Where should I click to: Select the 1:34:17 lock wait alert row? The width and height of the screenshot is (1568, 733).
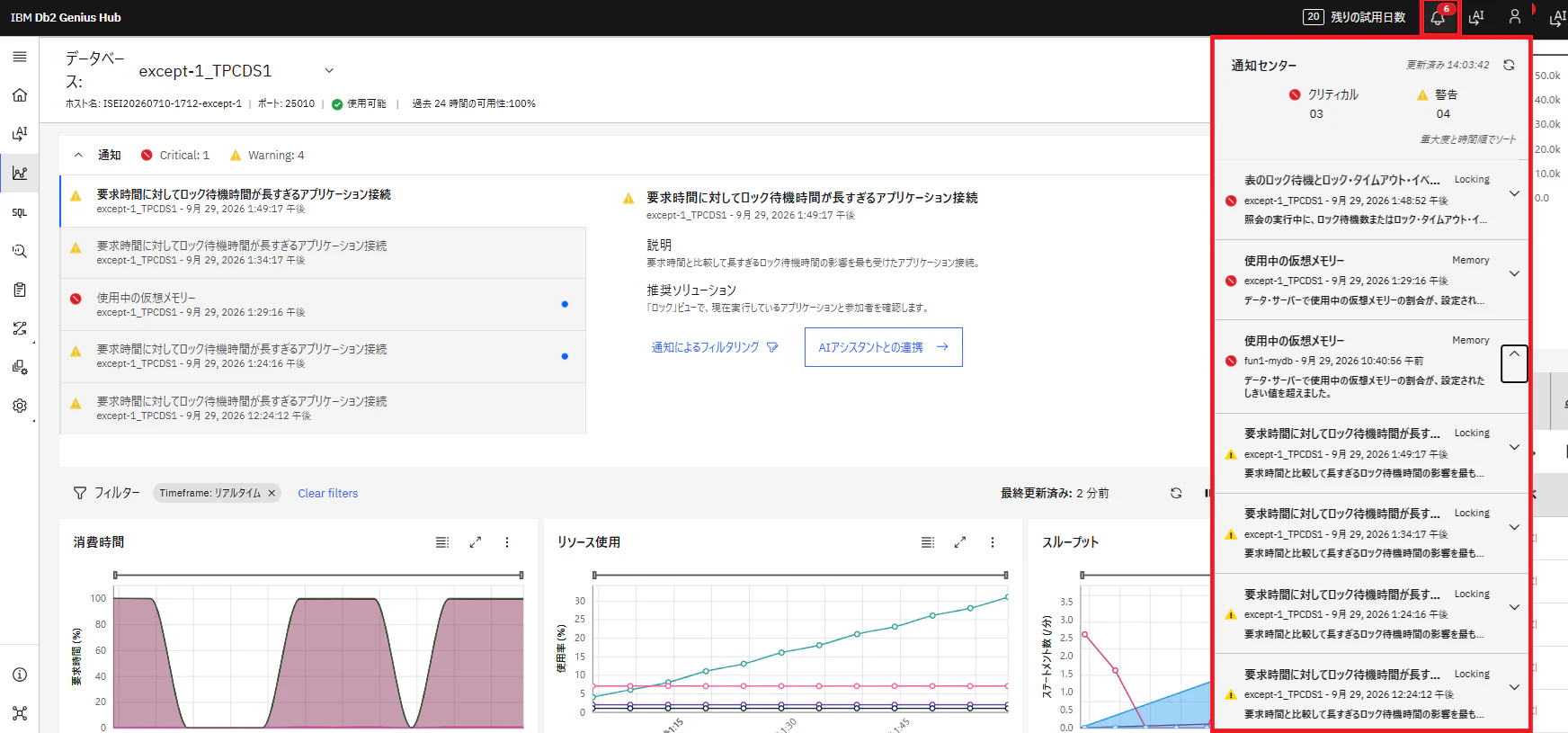coord(324,253)
